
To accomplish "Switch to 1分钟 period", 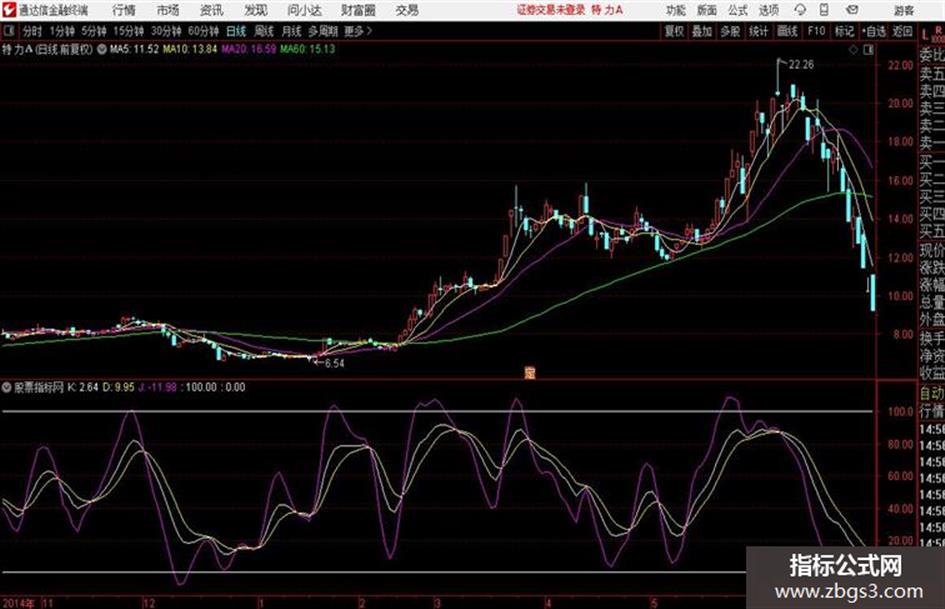I will (x=61, y=31).
